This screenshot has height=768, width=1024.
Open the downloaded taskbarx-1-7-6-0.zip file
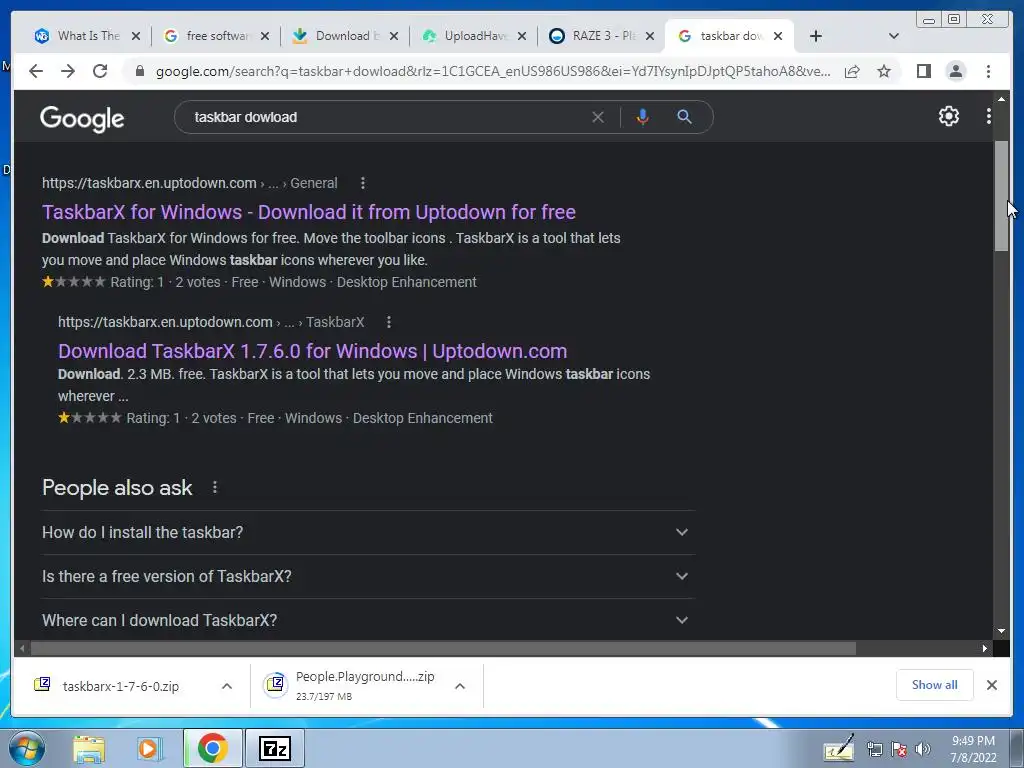click(120, 686)
